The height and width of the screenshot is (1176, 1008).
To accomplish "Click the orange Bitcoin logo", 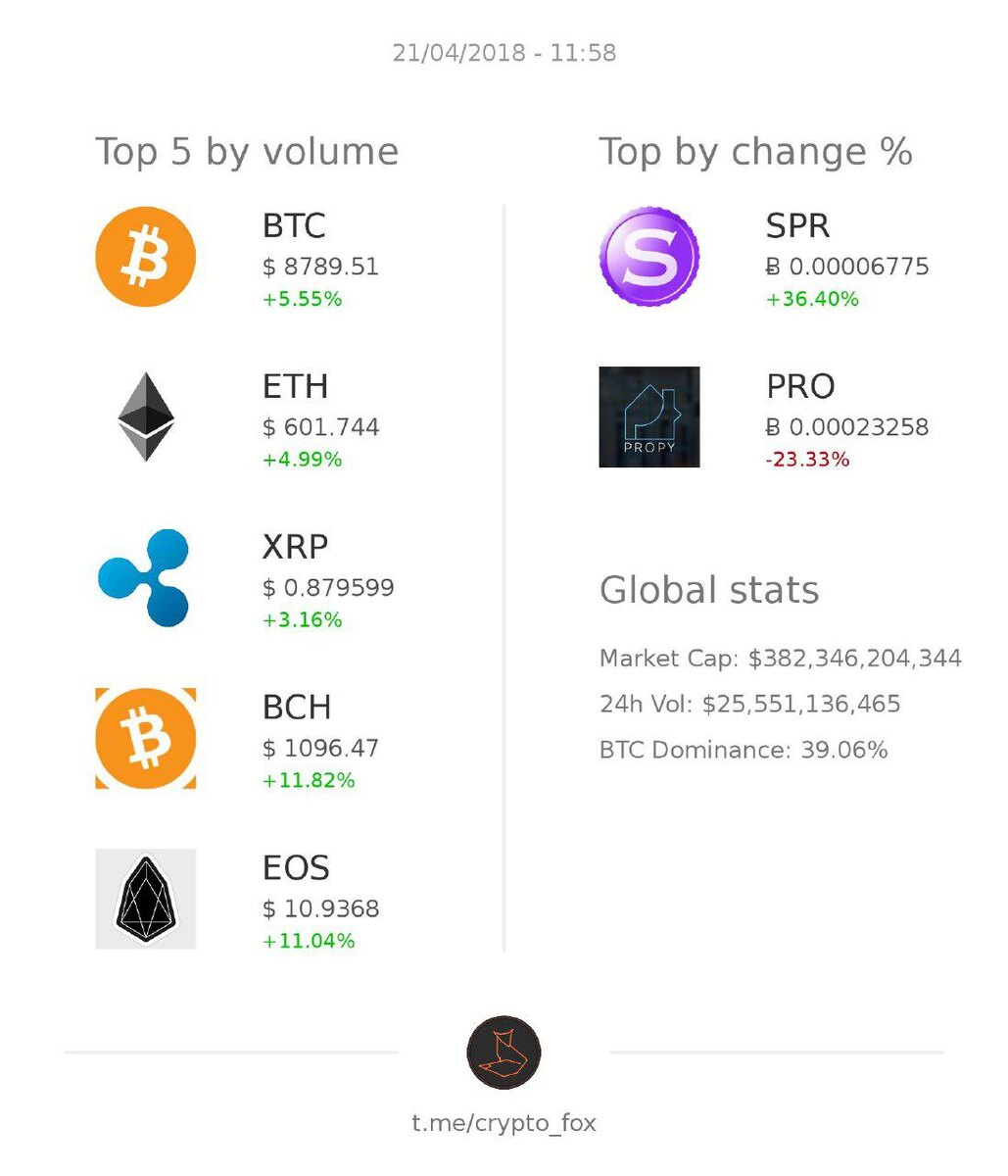I will pyautogui.click(x=145, y=257).
